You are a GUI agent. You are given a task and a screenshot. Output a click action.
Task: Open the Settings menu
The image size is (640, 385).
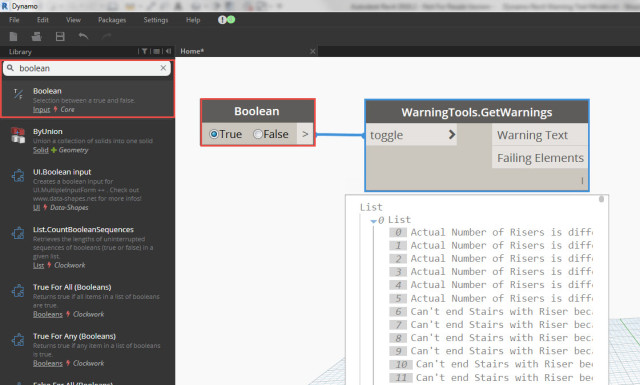[156, 20]
